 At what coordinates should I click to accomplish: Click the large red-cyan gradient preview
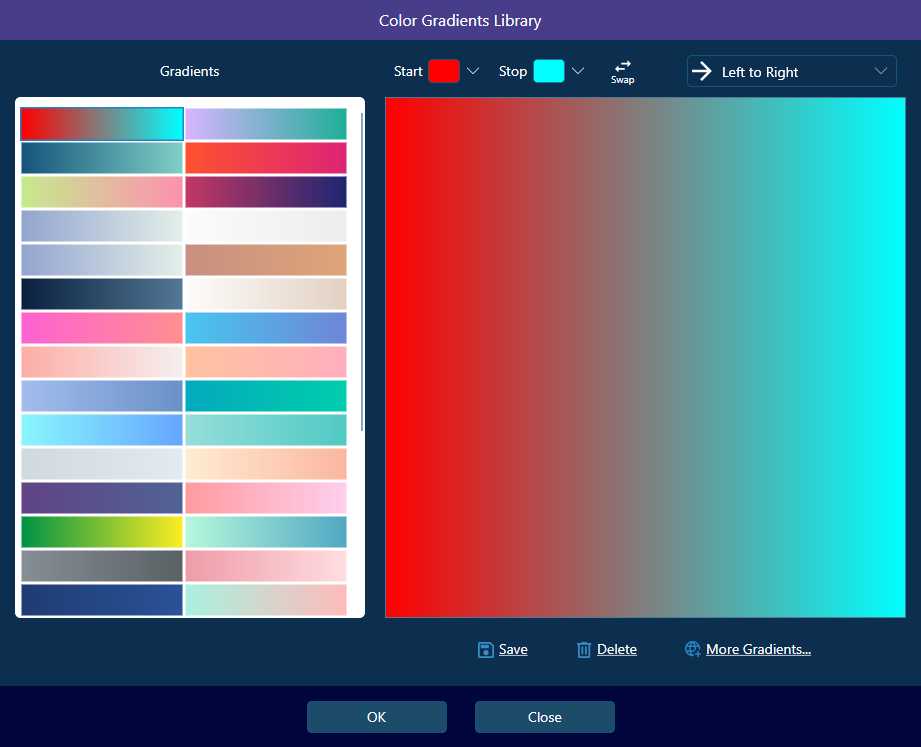645,357
